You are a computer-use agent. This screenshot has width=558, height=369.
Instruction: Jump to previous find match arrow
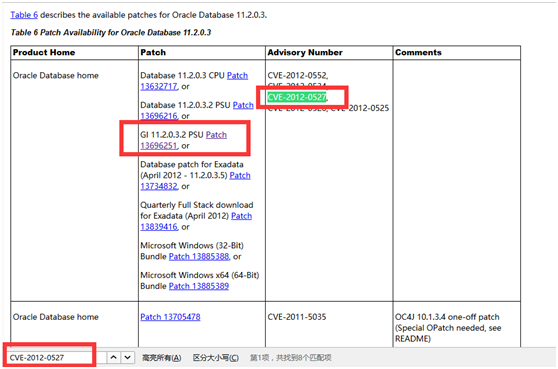point(114,357)
